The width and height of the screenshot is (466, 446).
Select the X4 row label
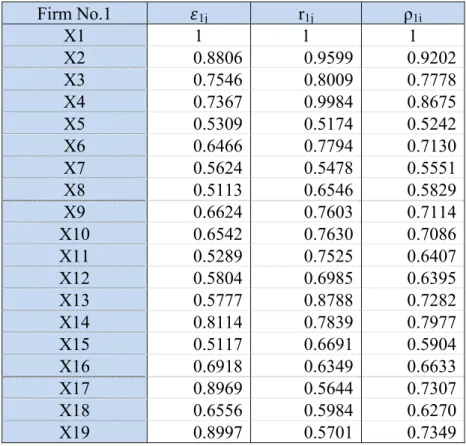click(x=74, y=102)
